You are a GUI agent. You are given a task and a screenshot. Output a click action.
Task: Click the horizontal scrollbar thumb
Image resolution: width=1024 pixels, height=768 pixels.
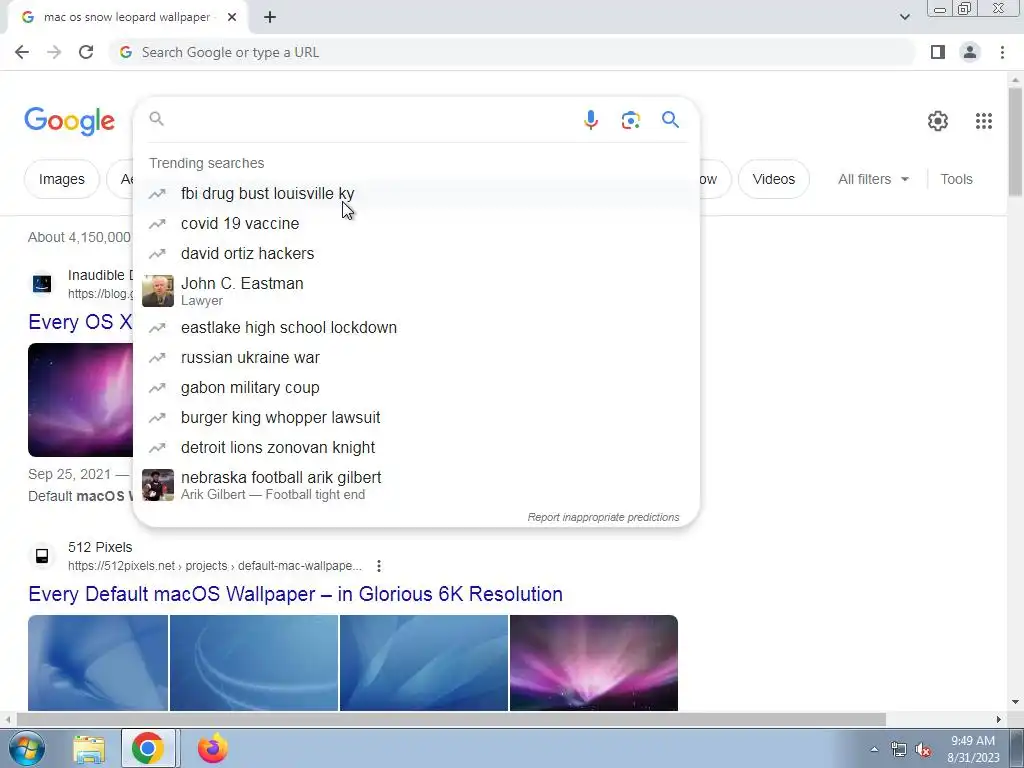pos(451,719)
